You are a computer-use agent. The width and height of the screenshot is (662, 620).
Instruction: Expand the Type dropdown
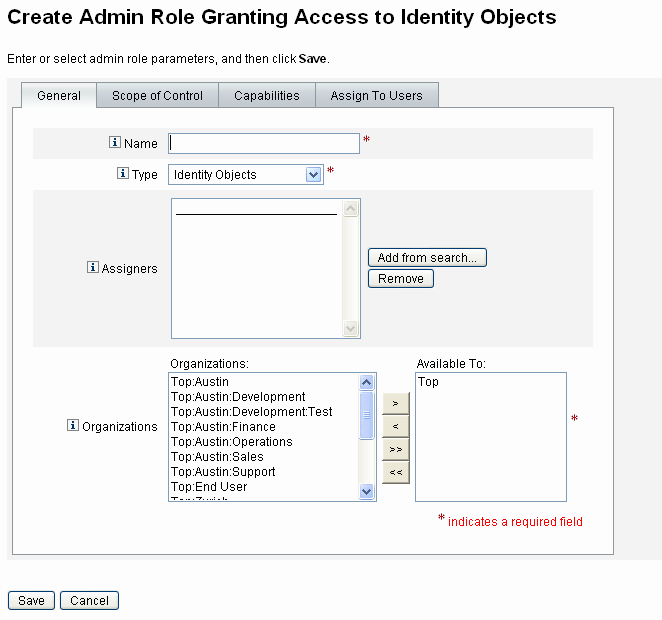pyautogui.click(x=313, y=174)
